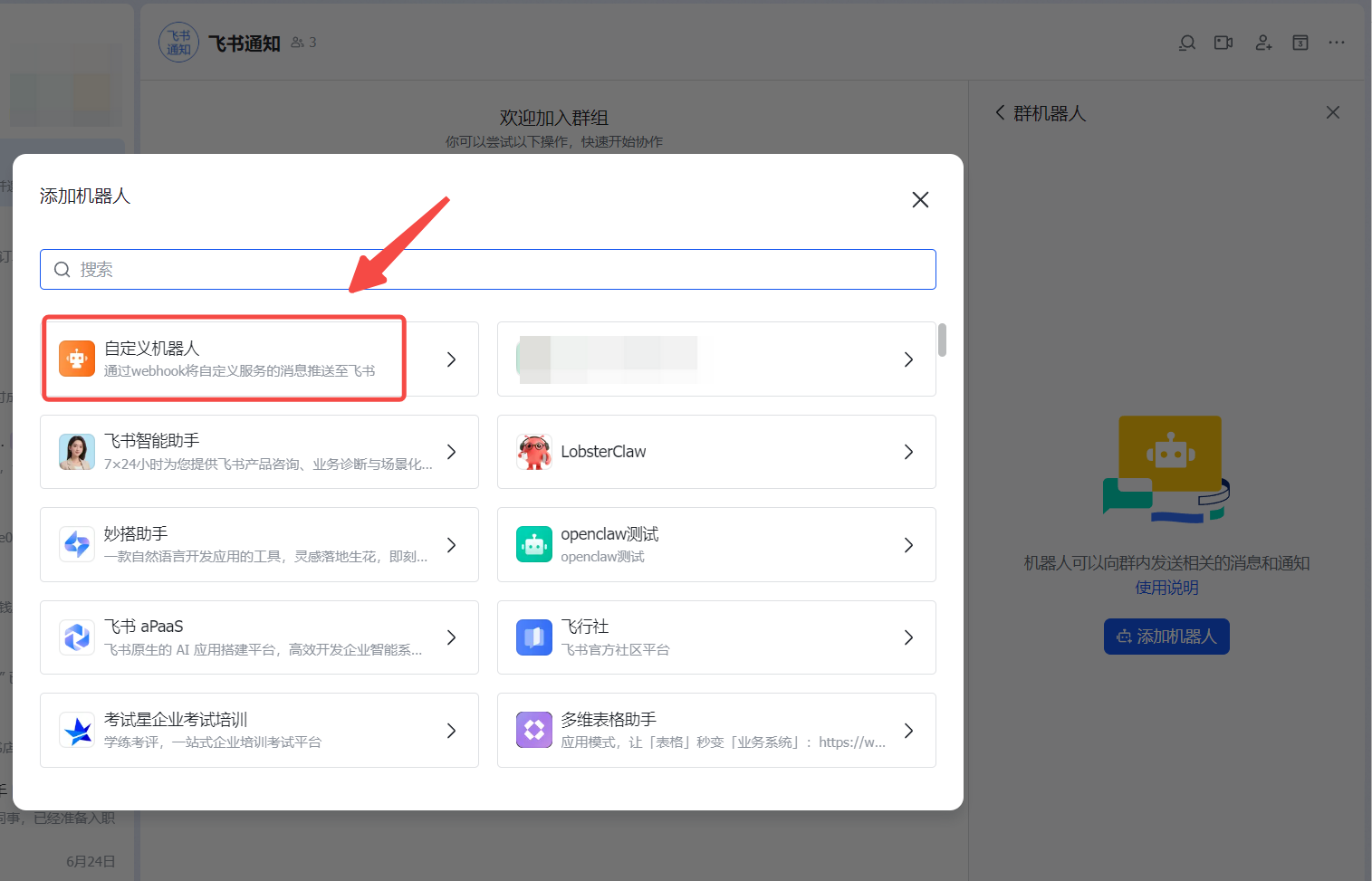Click the 使用说明 link

(x=1166, y=588)
